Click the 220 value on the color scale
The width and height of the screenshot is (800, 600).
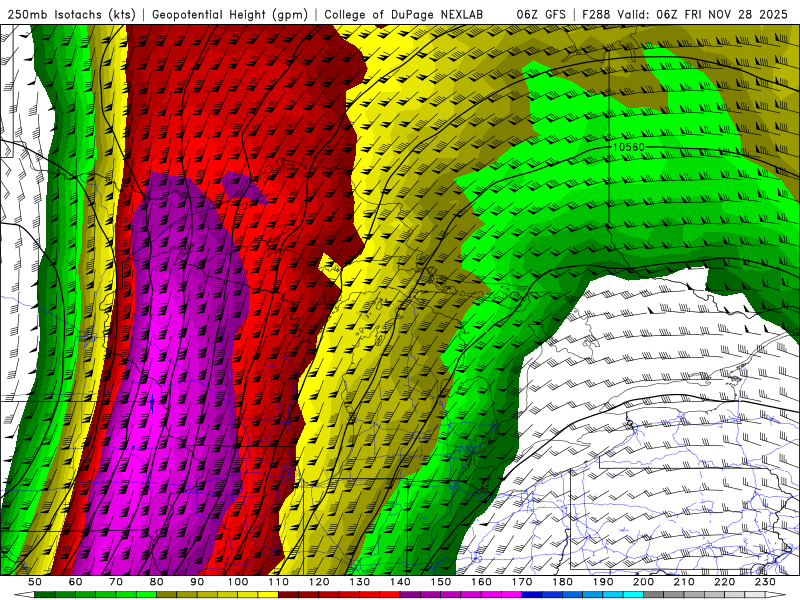(x=725, y=582)
